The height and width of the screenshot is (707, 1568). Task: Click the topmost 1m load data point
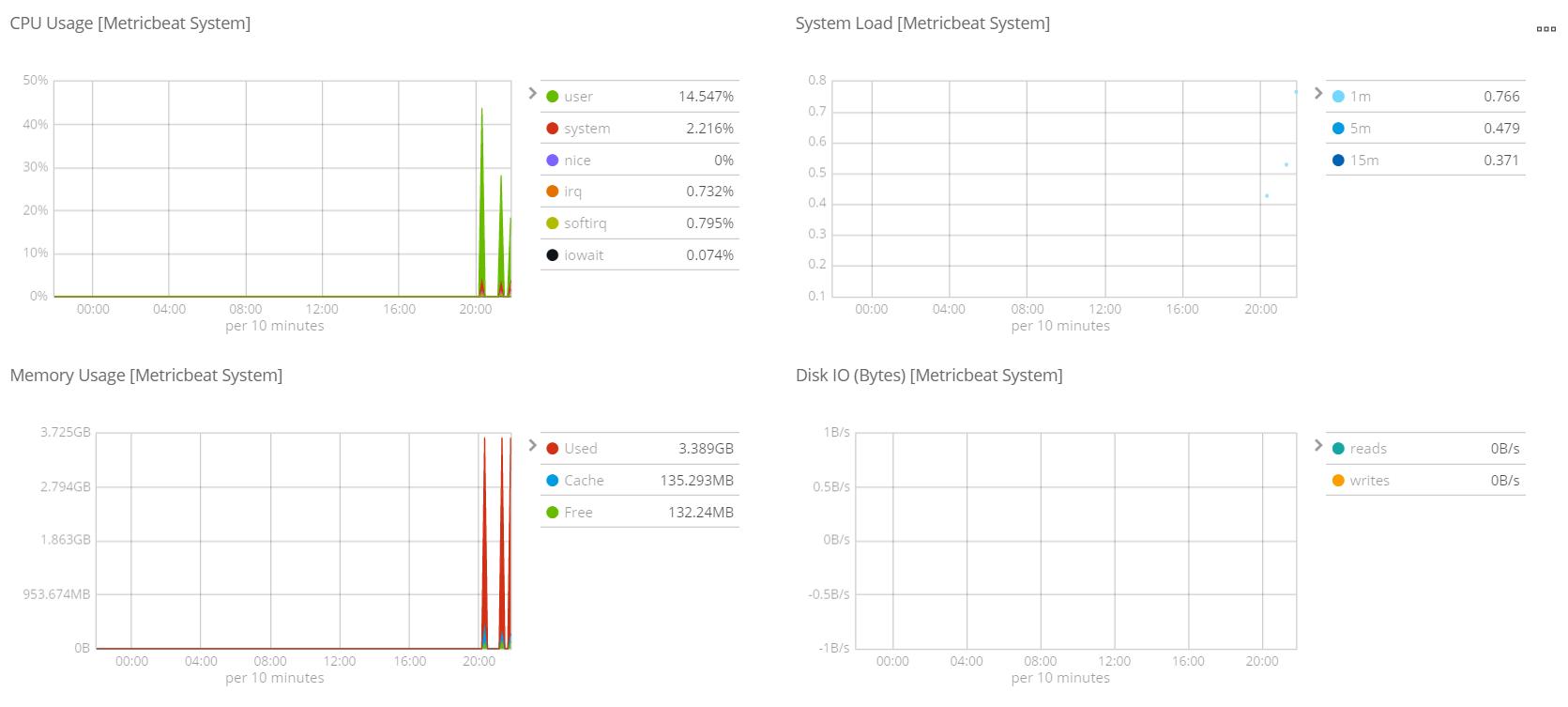point(1296,92)
